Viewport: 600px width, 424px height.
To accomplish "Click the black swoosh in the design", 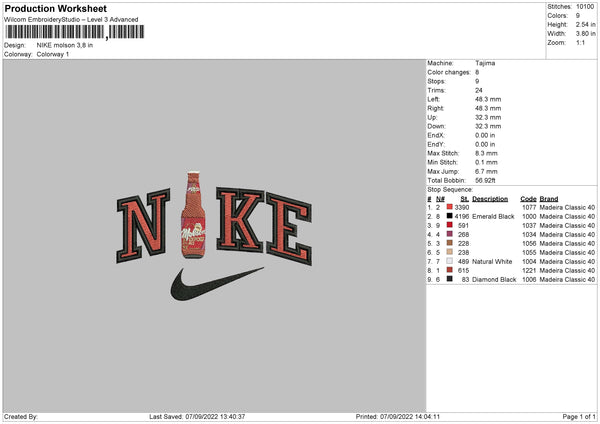I will tap(217, 284).
